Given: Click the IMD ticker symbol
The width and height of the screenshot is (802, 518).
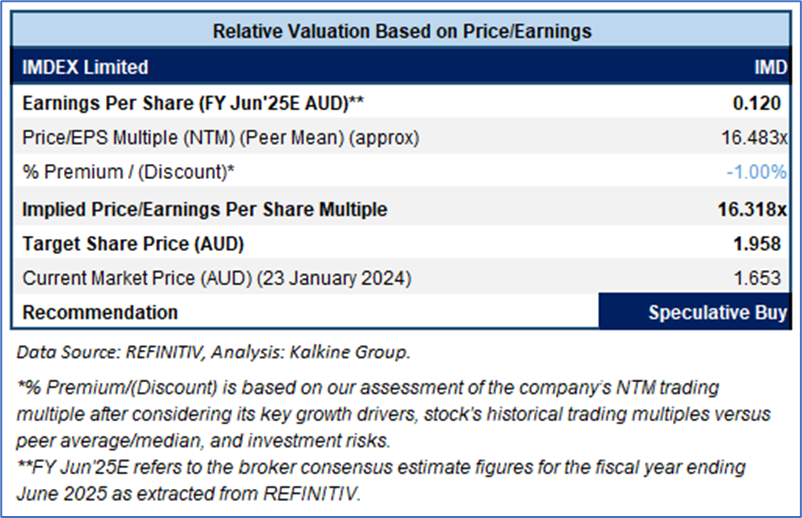Looking at the screenshot, I should coord(769,67).
